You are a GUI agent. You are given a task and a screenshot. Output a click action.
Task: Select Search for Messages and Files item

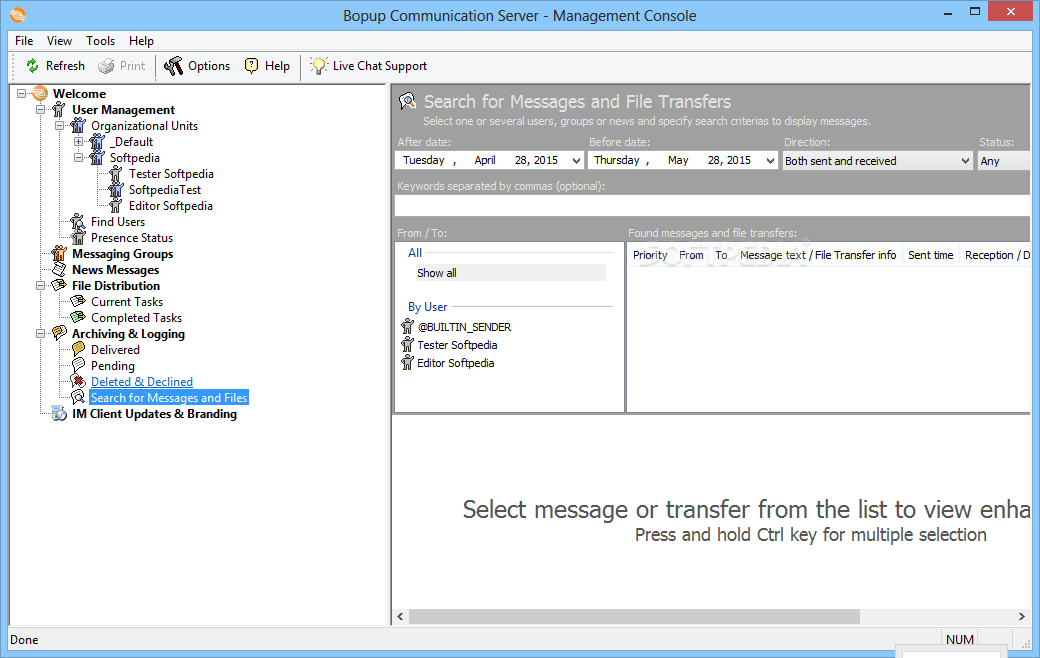[169, 397]
